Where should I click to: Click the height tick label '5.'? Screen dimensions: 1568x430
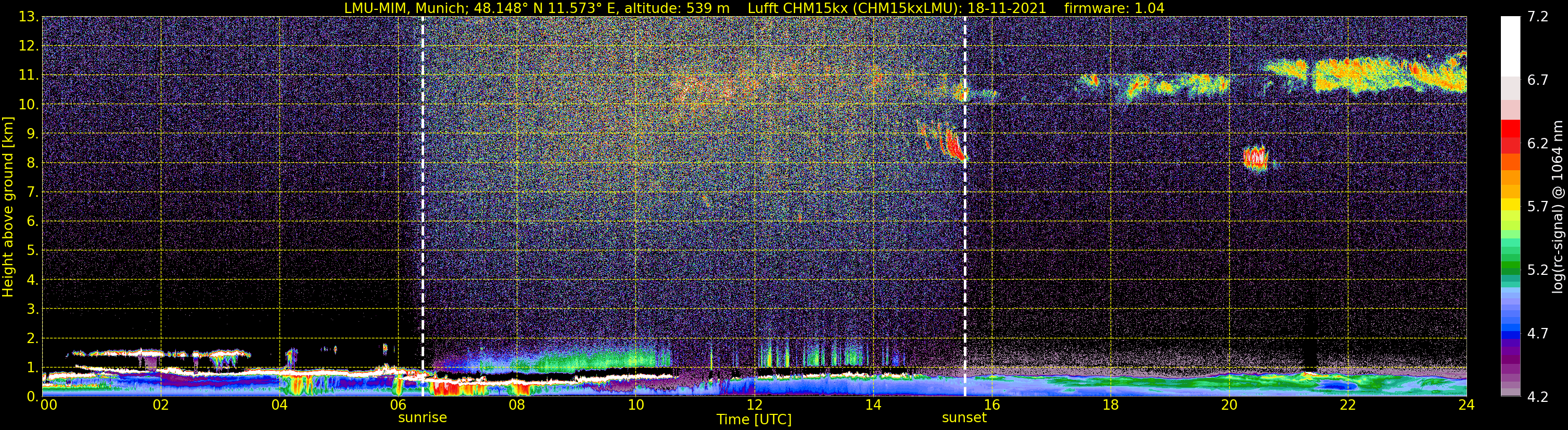click(x=33, y=251)
